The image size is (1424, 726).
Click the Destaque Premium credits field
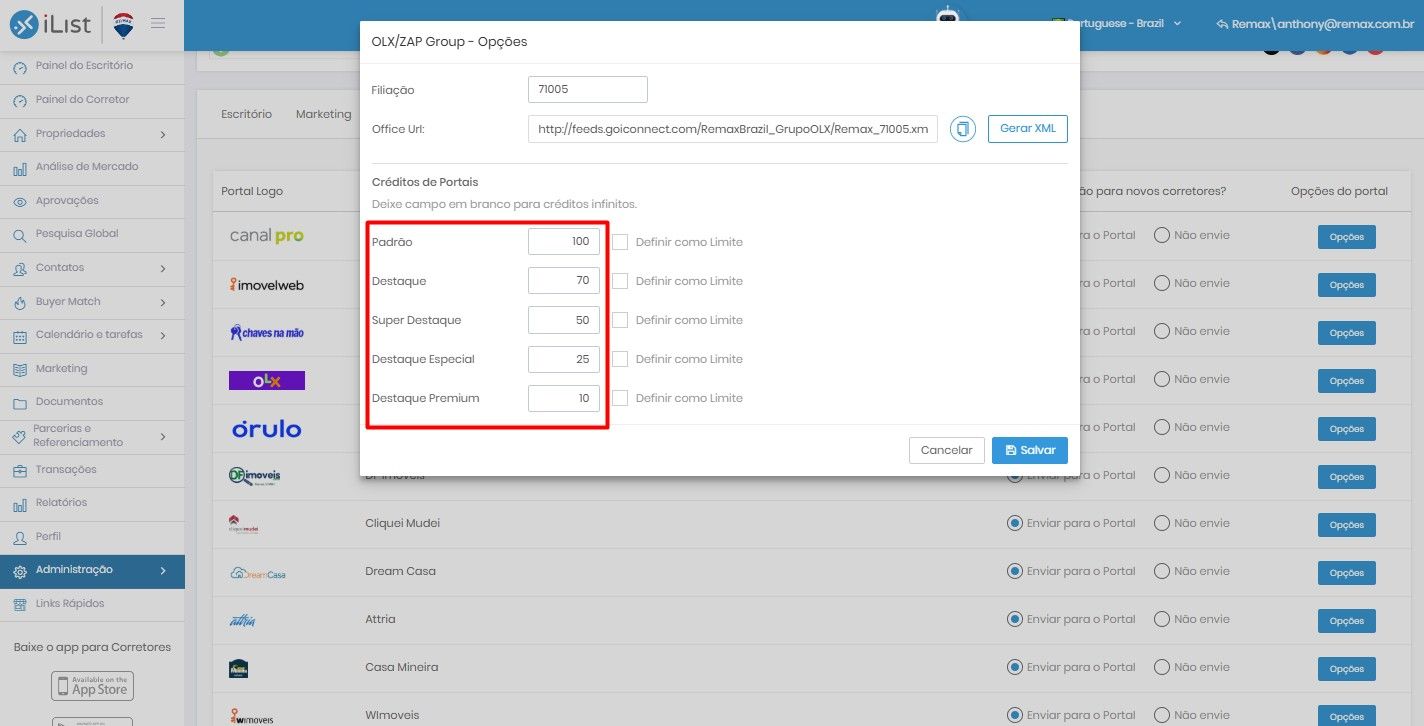[564, 398]
